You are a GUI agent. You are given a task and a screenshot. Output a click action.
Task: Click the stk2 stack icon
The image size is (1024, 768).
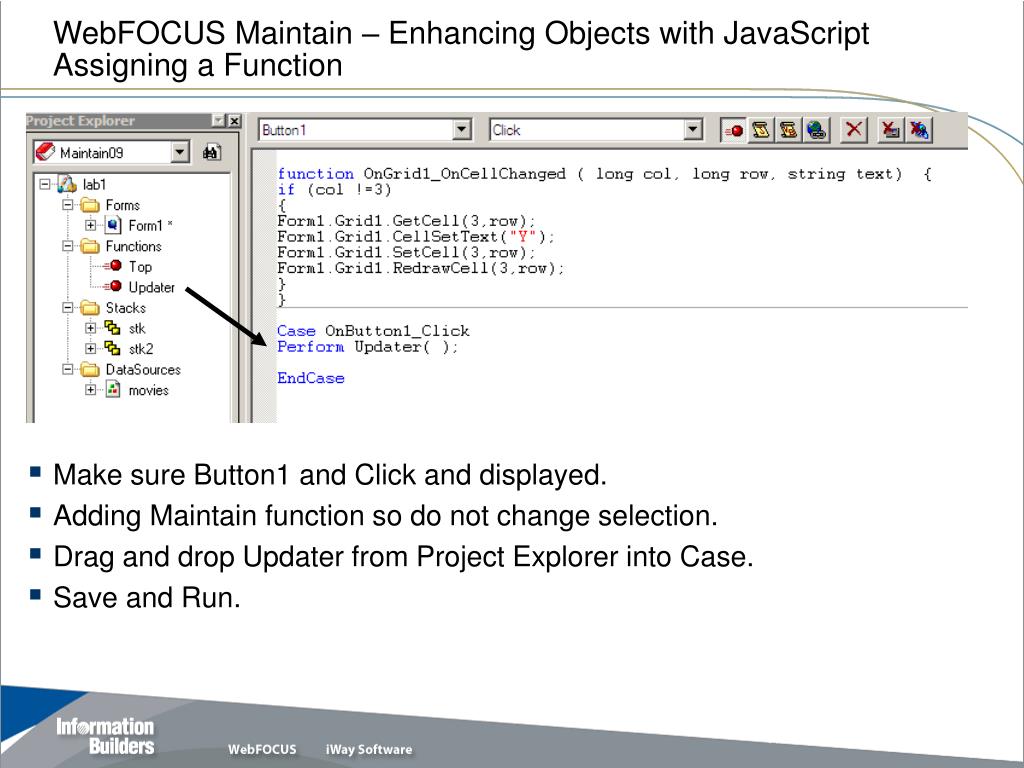pyautogui.click(x=112, y=348)
